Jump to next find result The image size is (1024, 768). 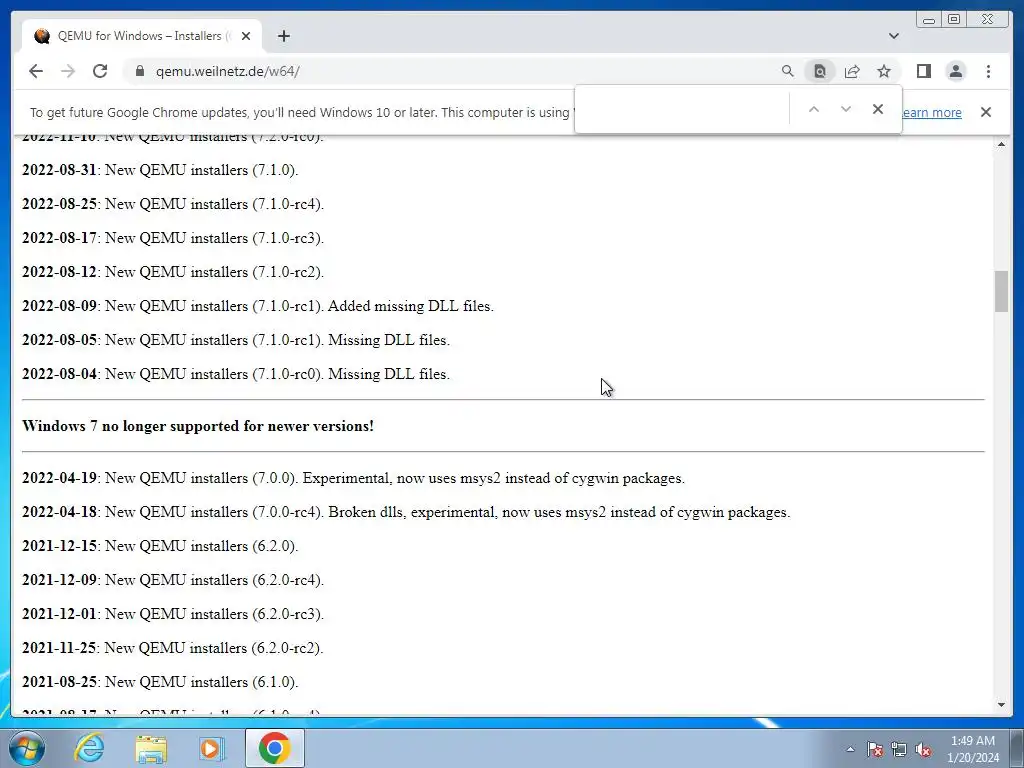846,109
